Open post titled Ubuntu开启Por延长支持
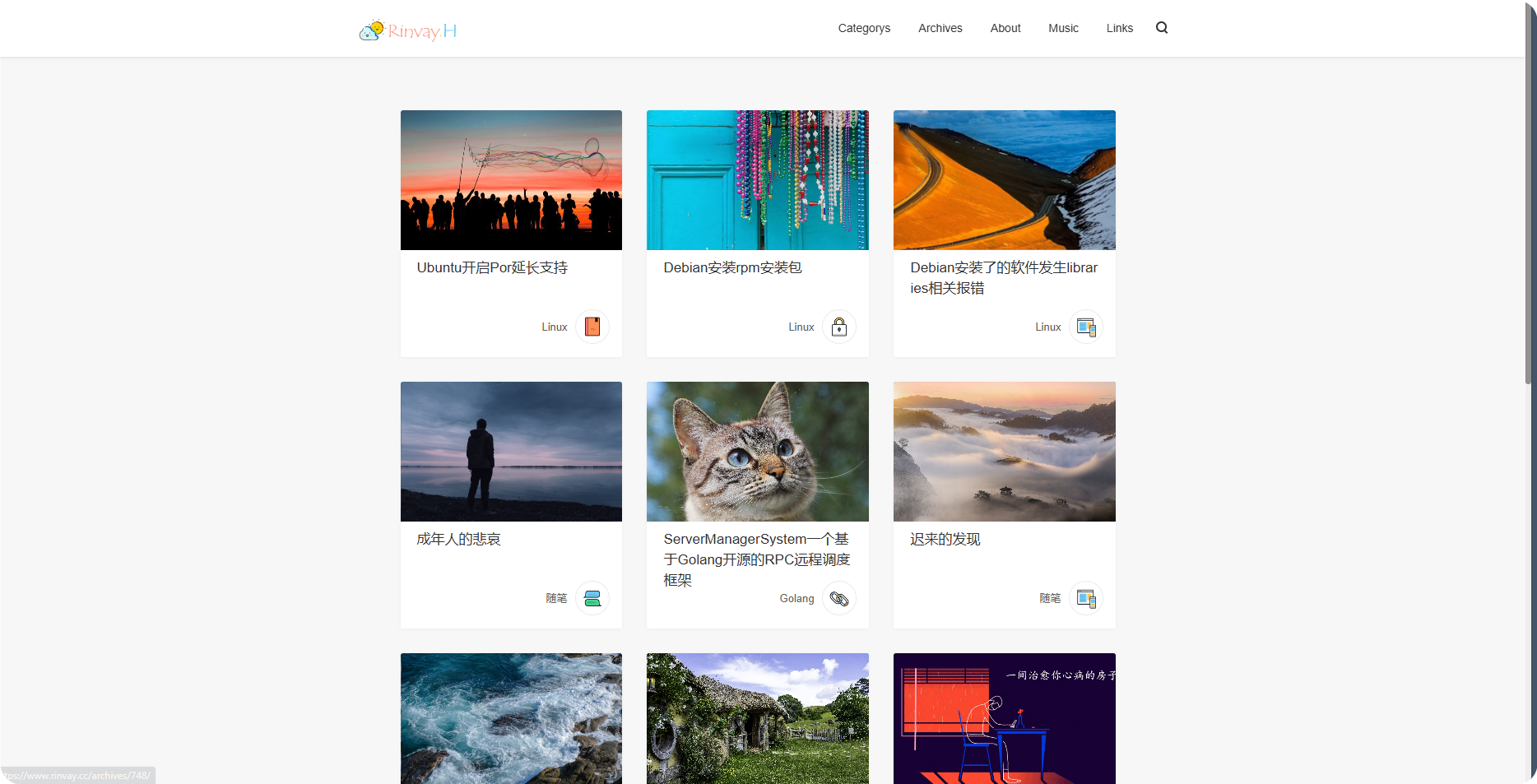The height and width of the screenshot is (784, 1537). tap(492, 267)
